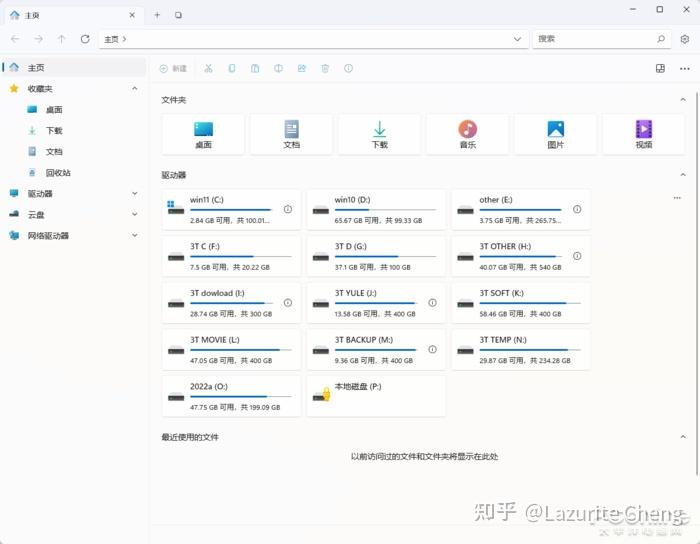This screenshot has width=700, height=544.
Task: Open the 3T TEMP (N:) drive
Action: (521, 349)
